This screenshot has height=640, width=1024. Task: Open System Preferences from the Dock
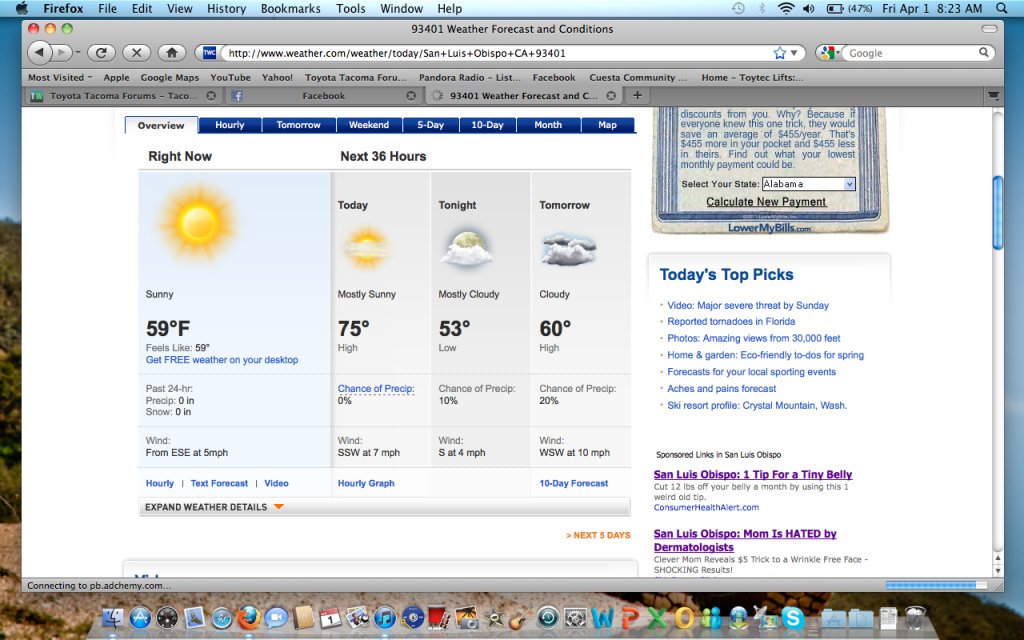pyautogui.click(x=575, y=618)
